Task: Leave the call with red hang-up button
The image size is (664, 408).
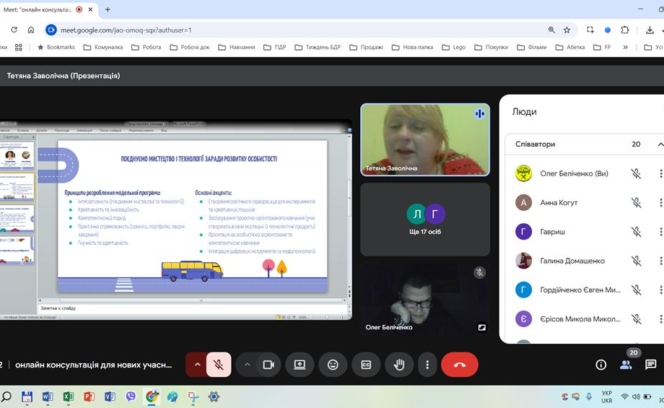Action: 459,365
